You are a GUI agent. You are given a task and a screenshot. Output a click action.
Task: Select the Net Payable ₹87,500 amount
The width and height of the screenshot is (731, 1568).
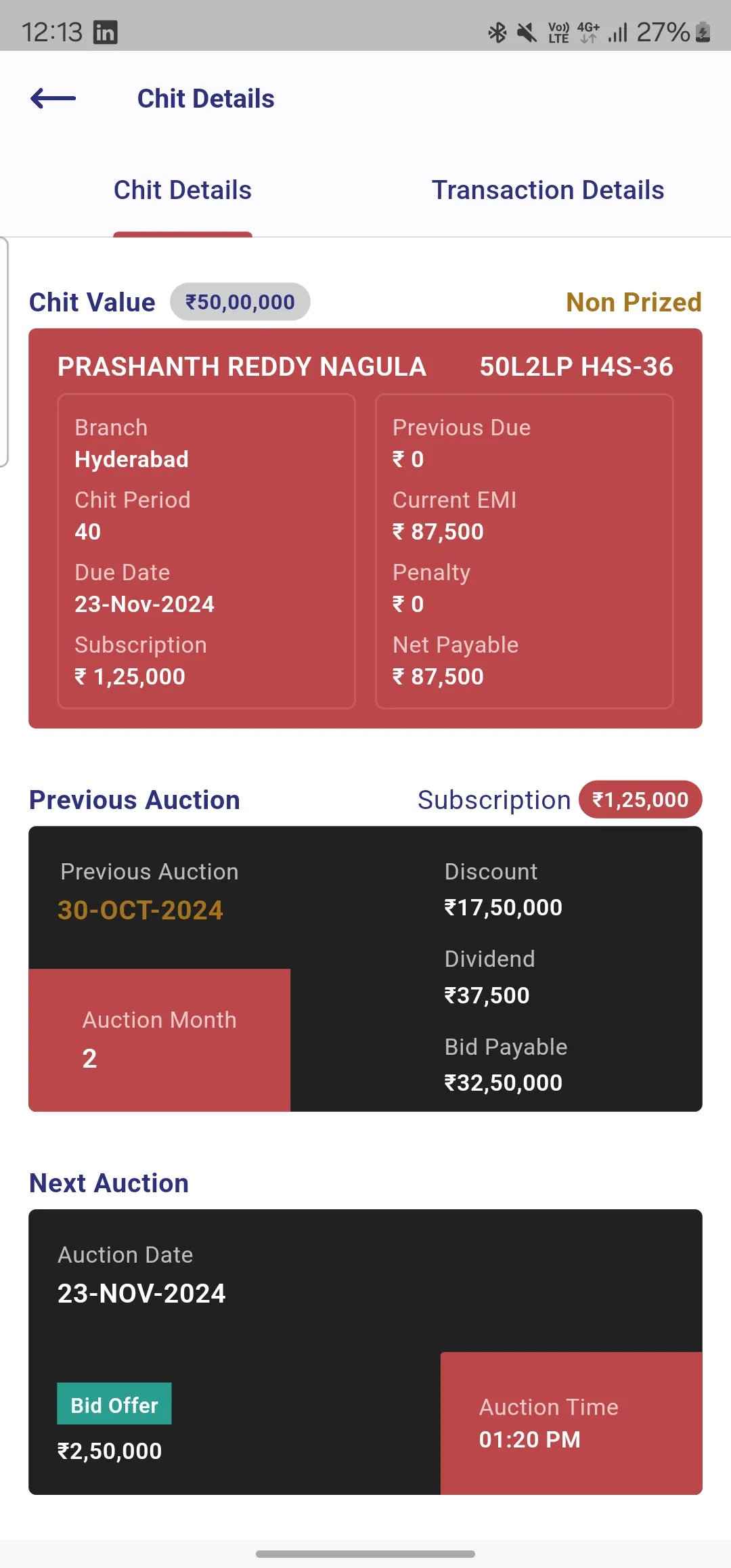(x=439, y=676)
